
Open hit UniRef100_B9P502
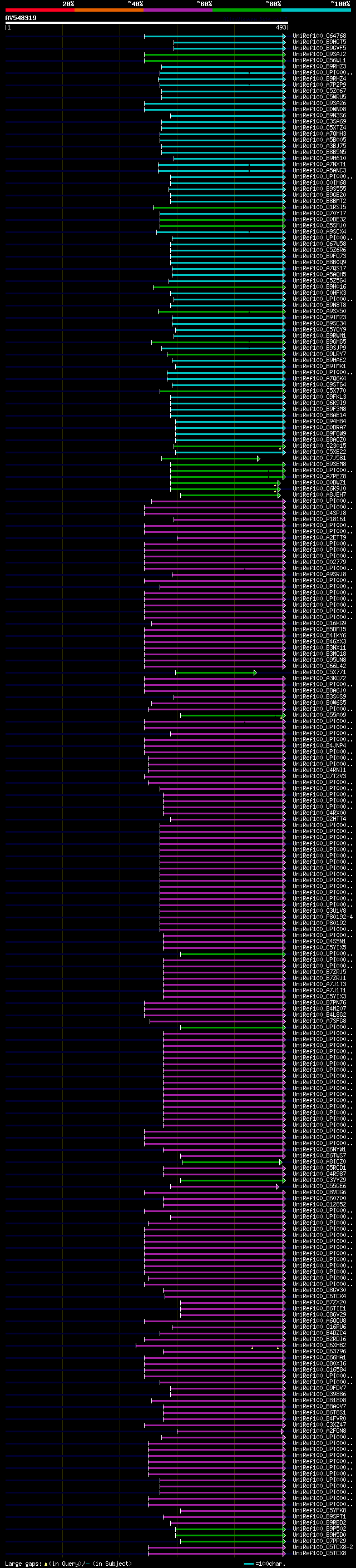click(x=319, y=1529)
